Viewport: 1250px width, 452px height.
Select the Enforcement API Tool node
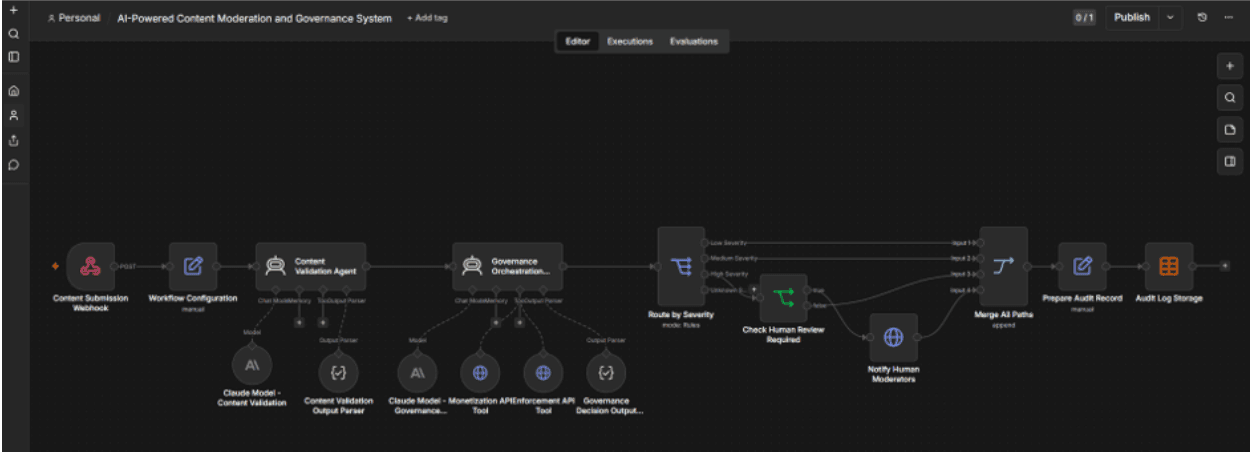click(x=543, y=371)
